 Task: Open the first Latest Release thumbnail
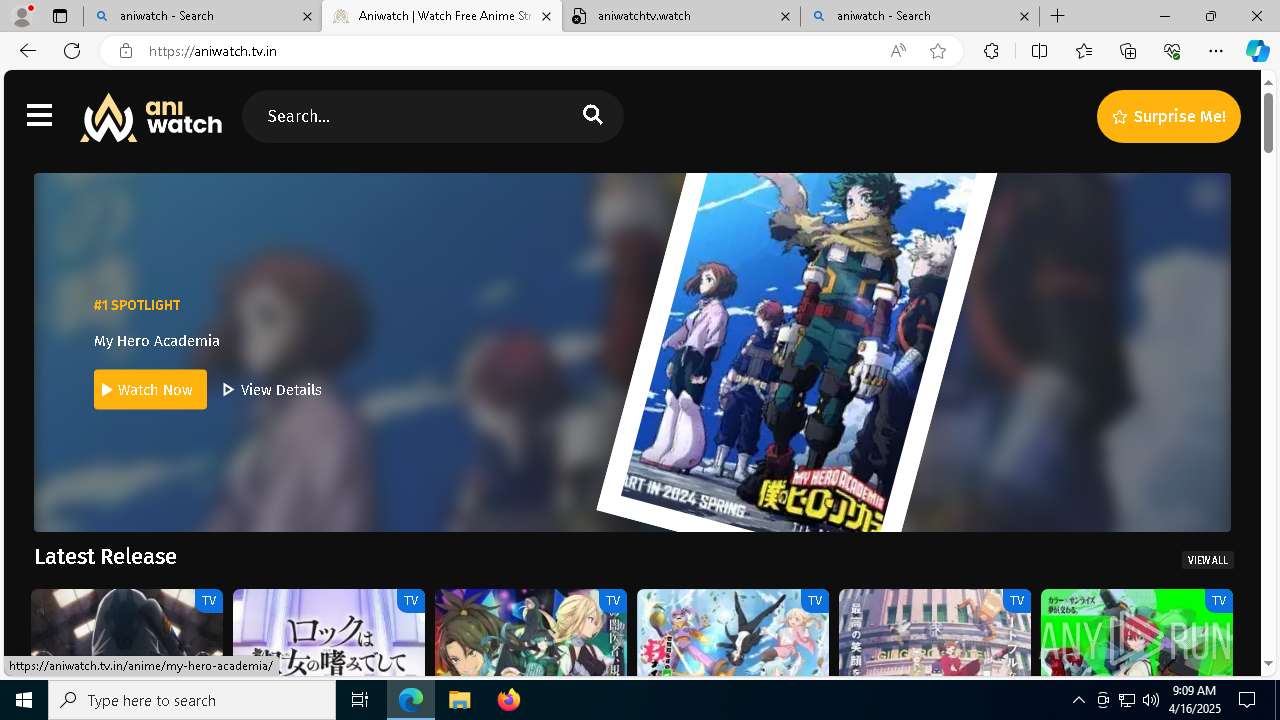click(x=127, y=633)
